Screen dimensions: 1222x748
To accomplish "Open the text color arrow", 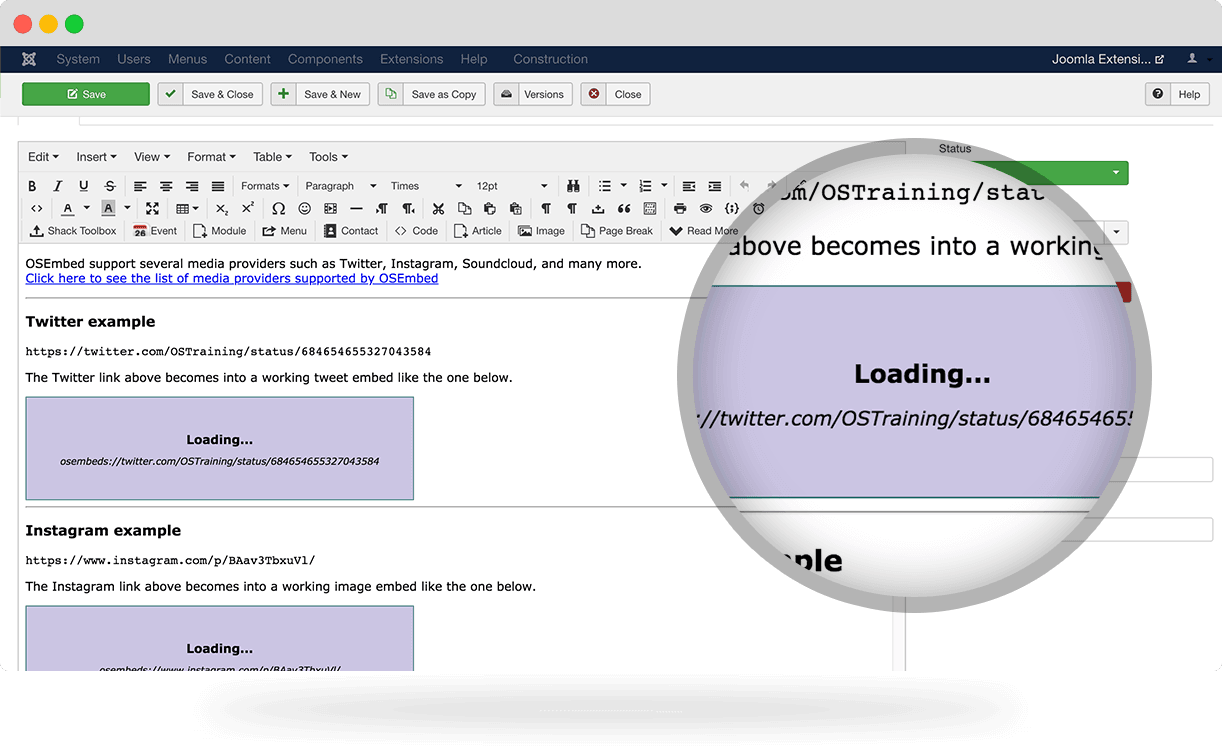I will point(87,208).
